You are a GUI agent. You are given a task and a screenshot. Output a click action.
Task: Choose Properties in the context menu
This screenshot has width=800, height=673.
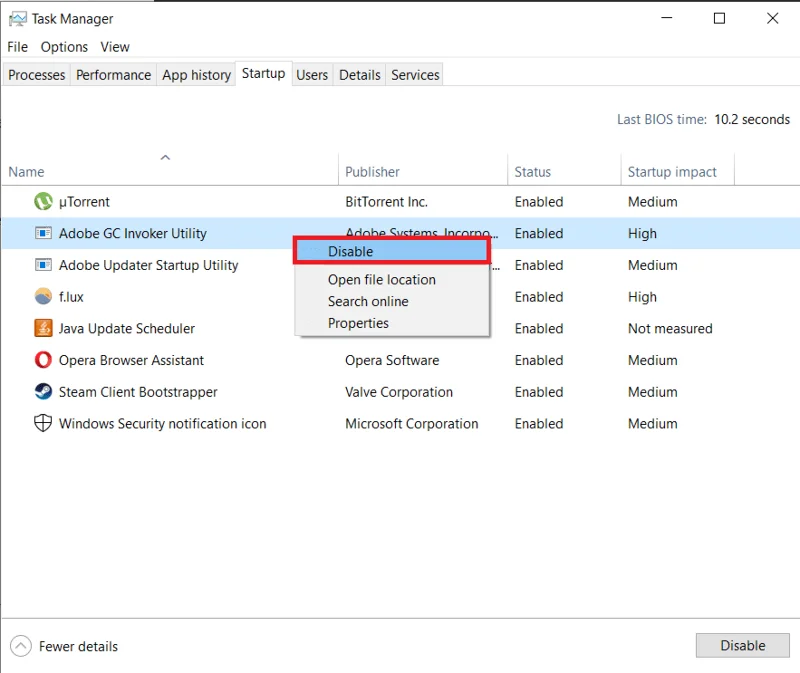(358, 323)
